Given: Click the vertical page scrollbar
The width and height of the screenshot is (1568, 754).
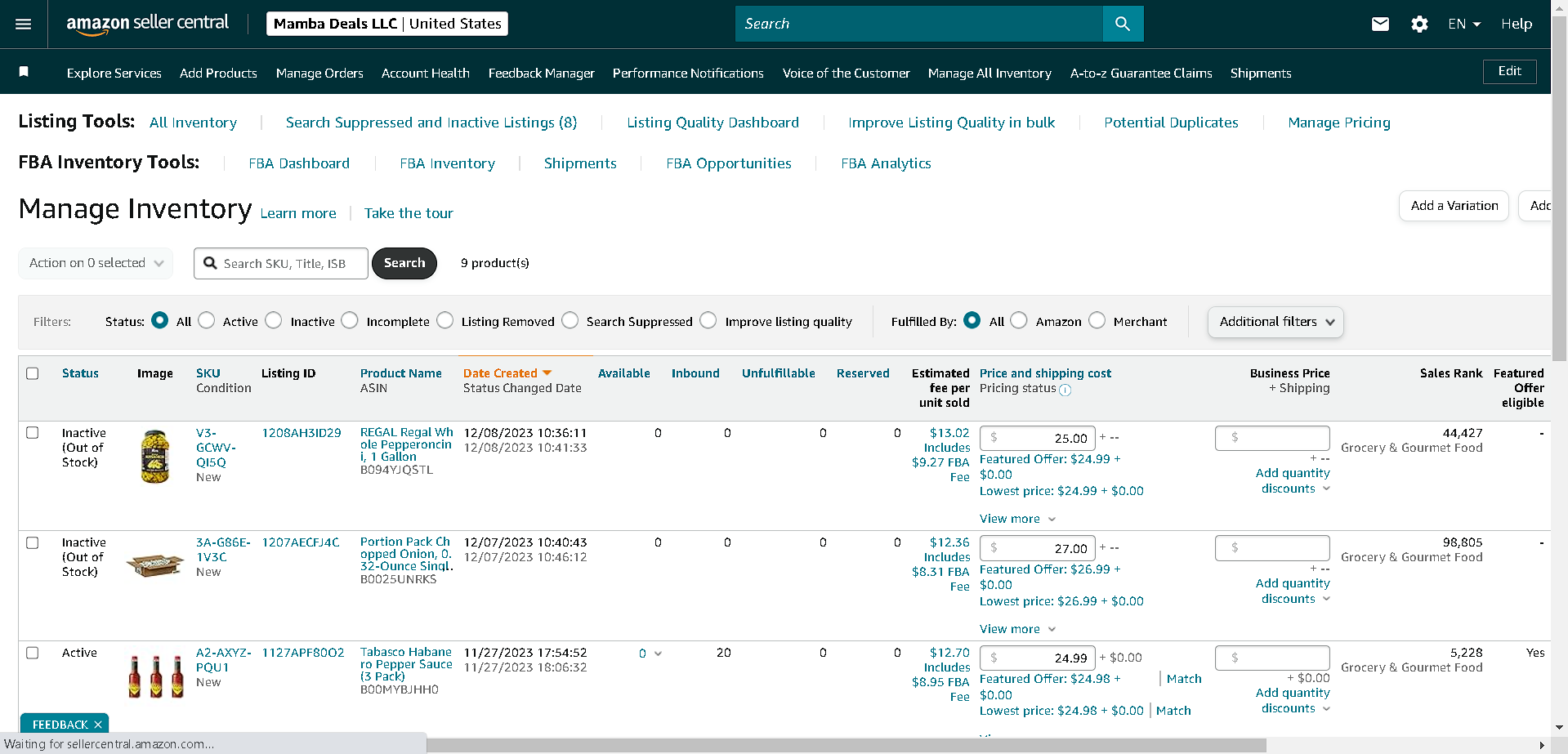Looking at the screenshot, I should (1560, 190).
